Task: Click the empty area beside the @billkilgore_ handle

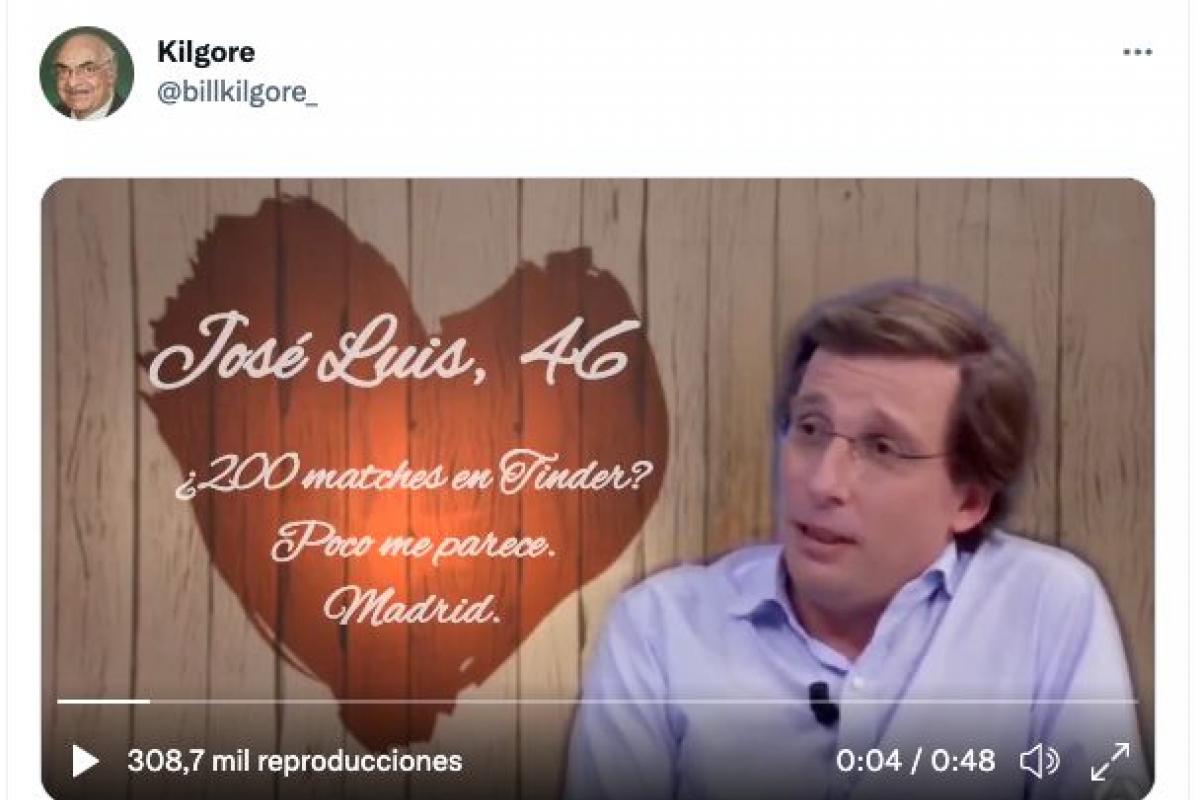Action: 700,95
